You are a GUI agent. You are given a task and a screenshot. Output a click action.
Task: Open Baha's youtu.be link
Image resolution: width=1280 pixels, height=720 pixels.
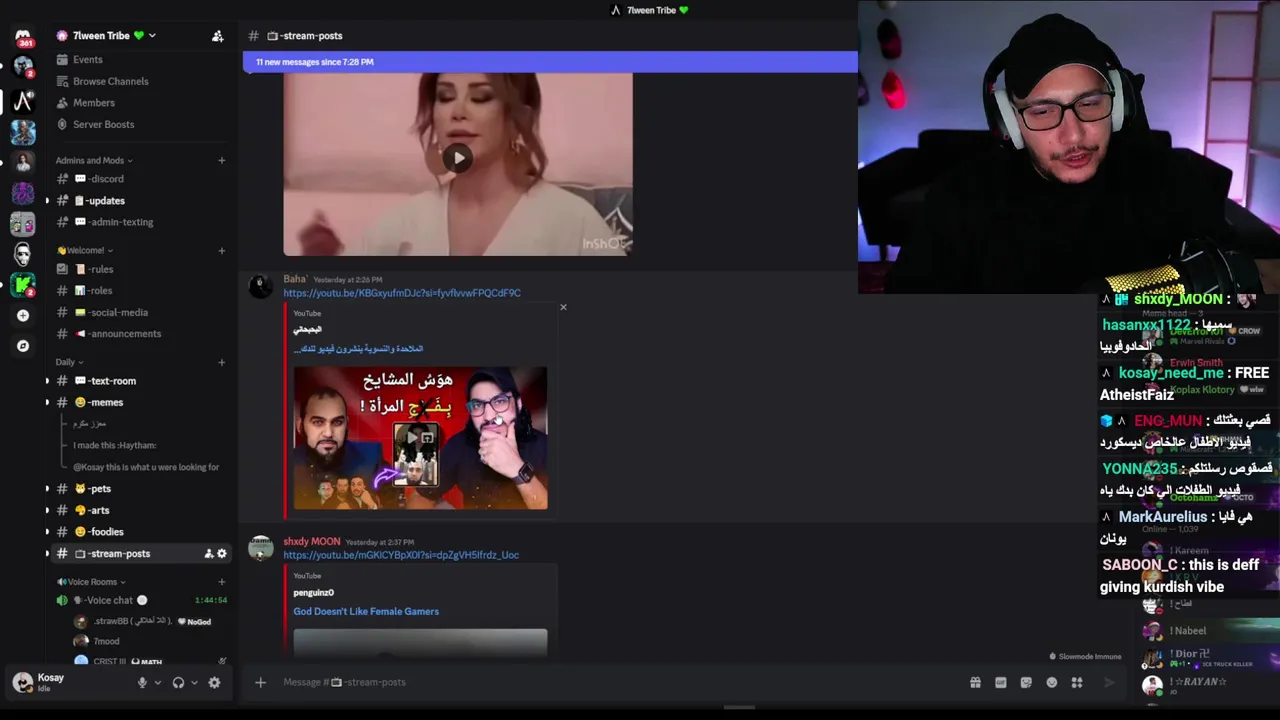coord(402,293)
